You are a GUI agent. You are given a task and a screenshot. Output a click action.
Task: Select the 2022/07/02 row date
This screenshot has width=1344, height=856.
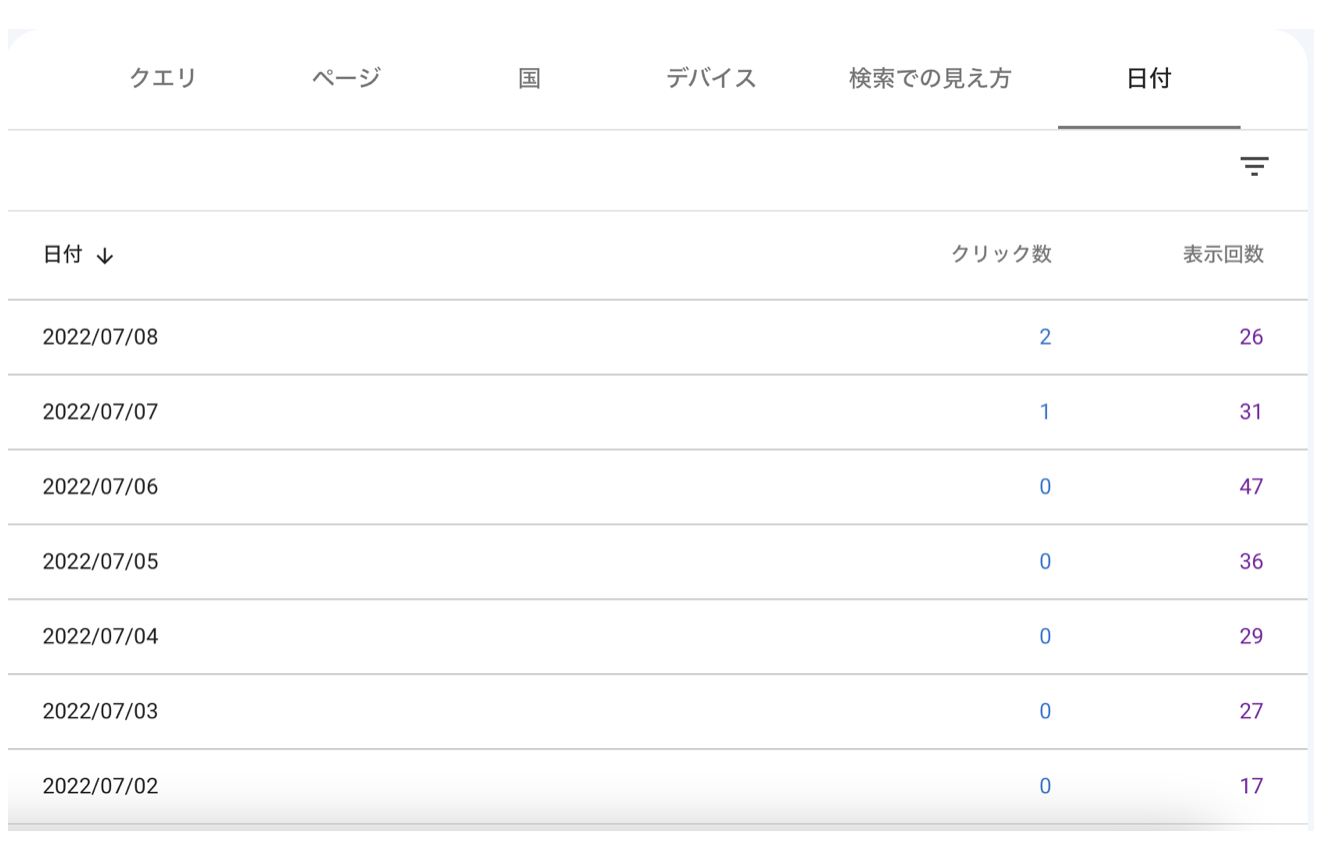[100, 786]
